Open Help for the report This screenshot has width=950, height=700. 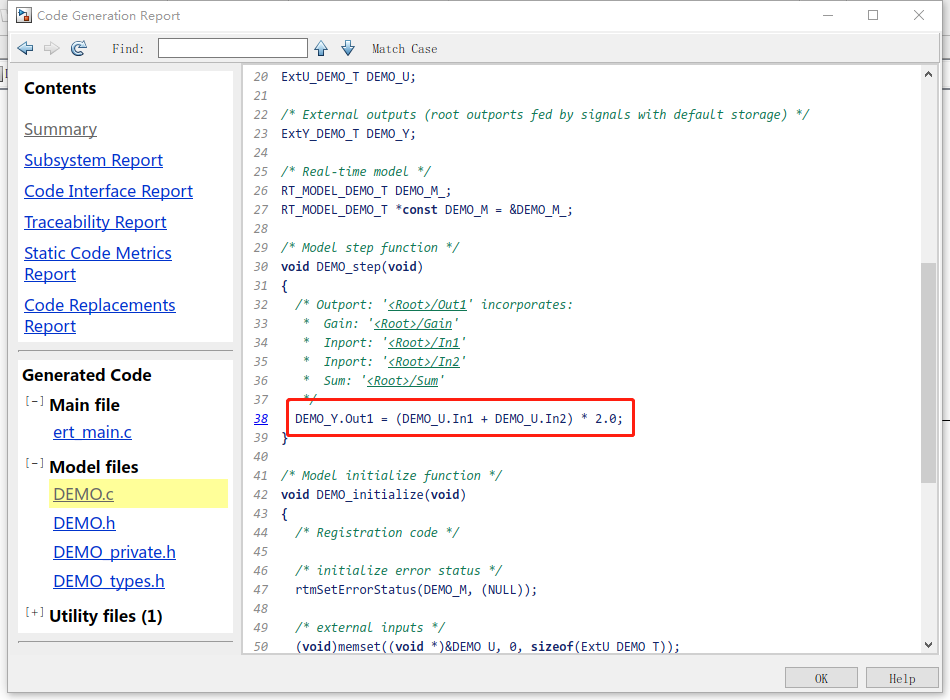point(902,677)
